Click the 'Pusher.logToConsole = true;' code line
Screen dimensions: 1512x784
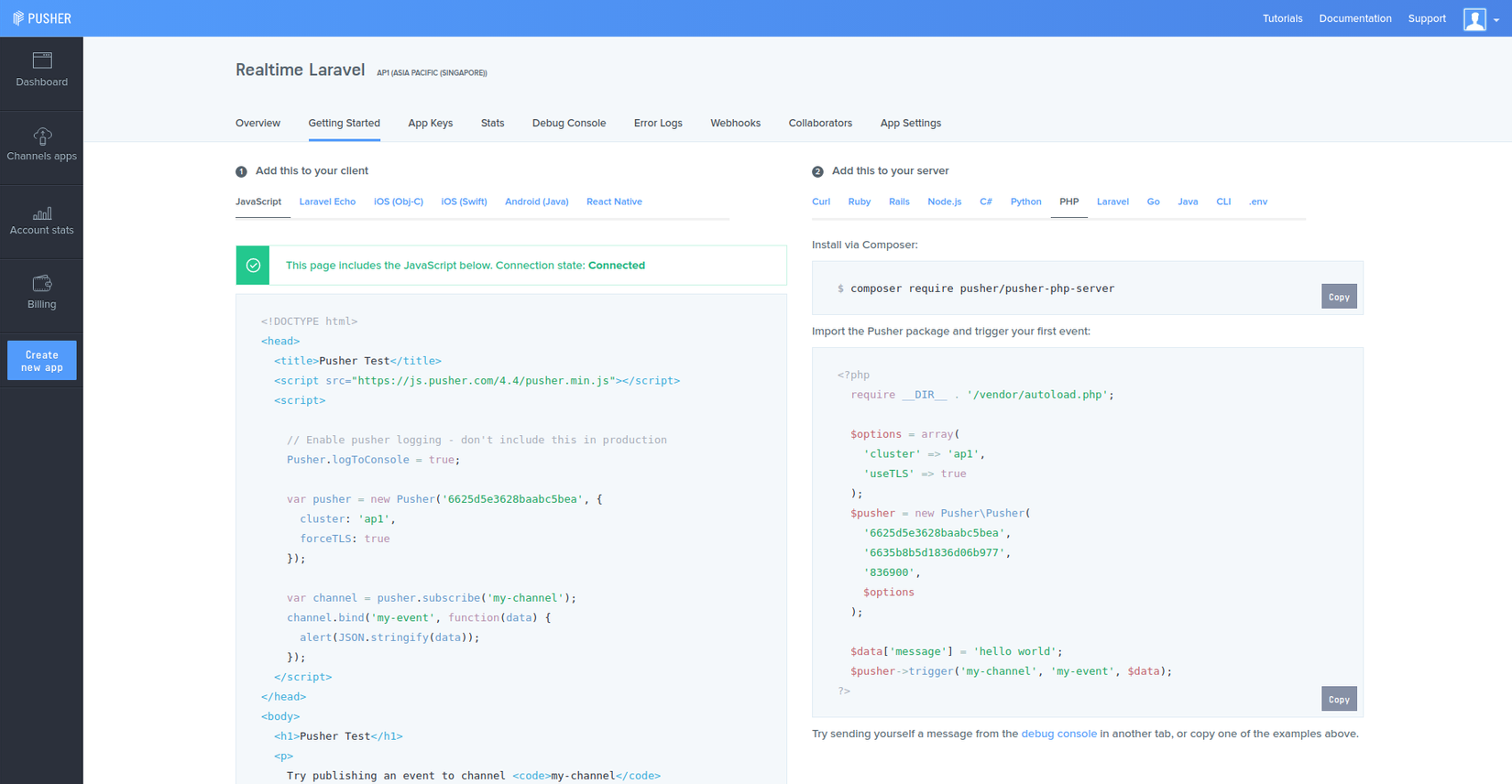374,460
